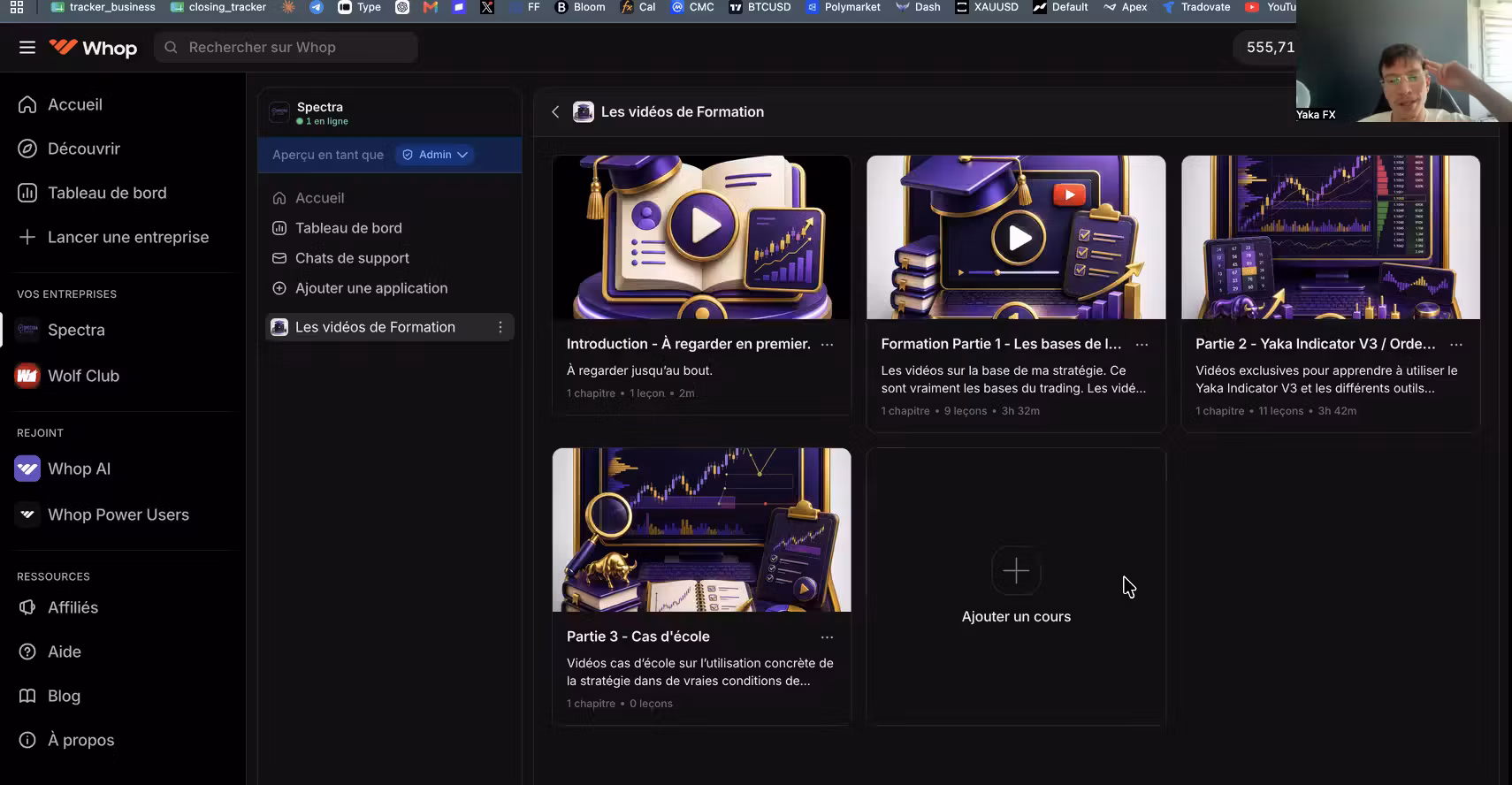Open the BTCUSD bookmark
1512x785 pixels.
pyautogui.click(x=760, y=7)
